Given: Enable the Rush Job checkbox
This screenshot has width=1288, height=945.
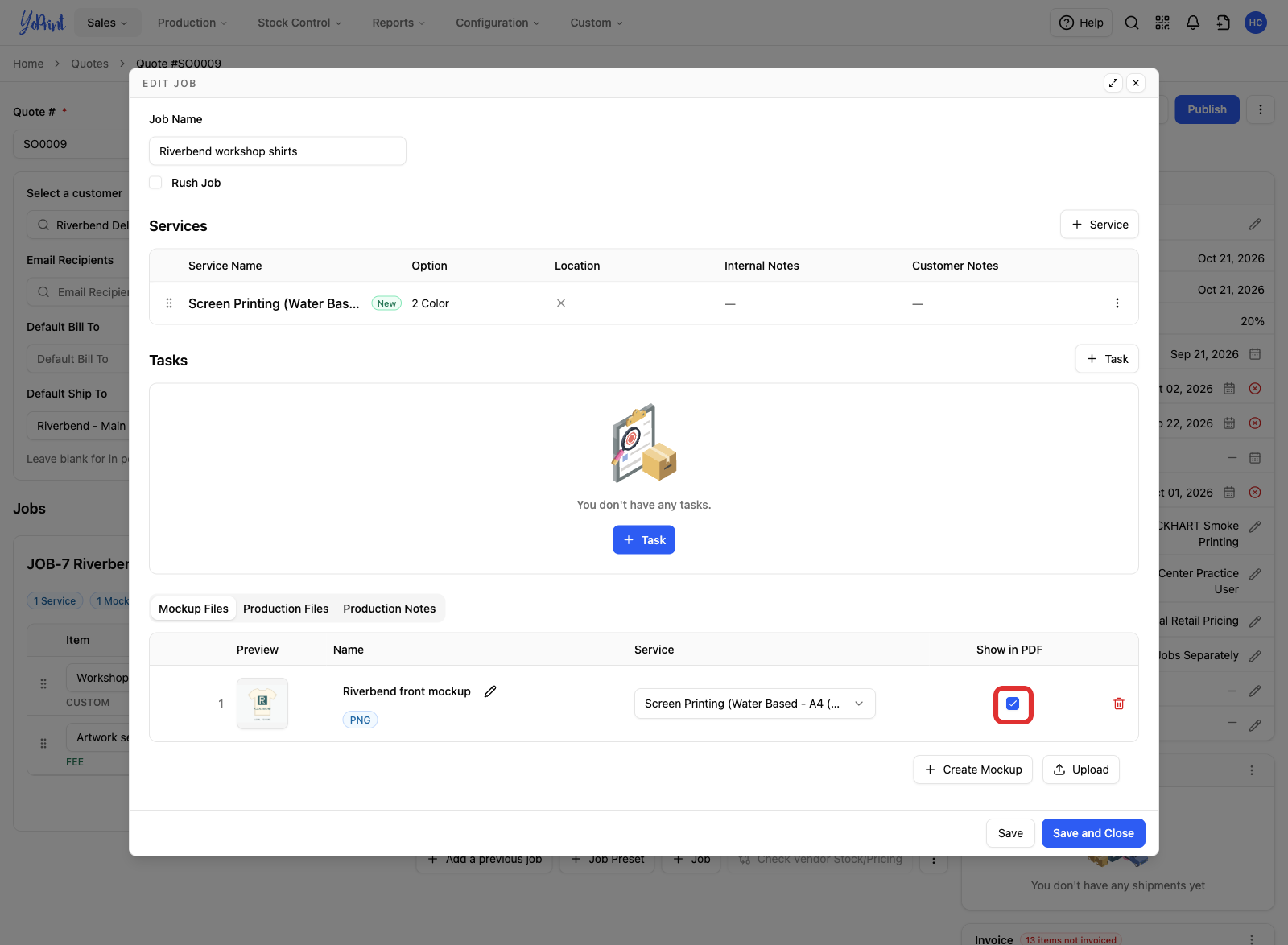Looking at the screenshot, I should coord(155,183).
